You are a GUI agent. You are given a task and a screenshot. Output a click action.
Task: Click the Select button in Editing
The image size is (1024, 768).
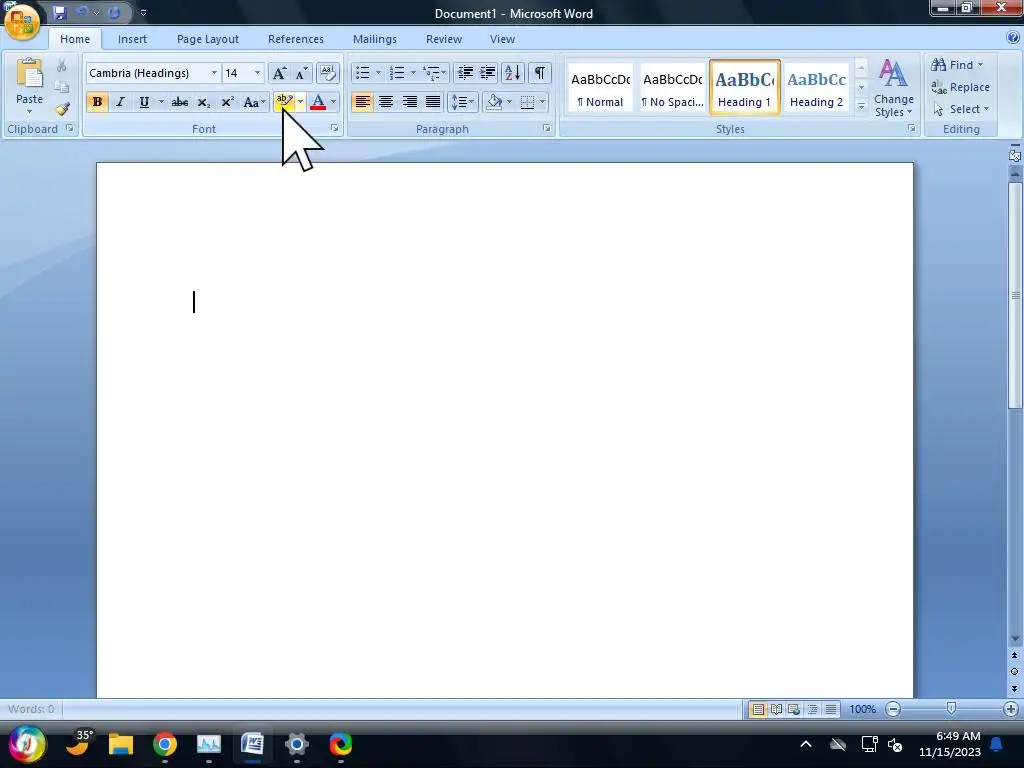click(x=961, y=109)
